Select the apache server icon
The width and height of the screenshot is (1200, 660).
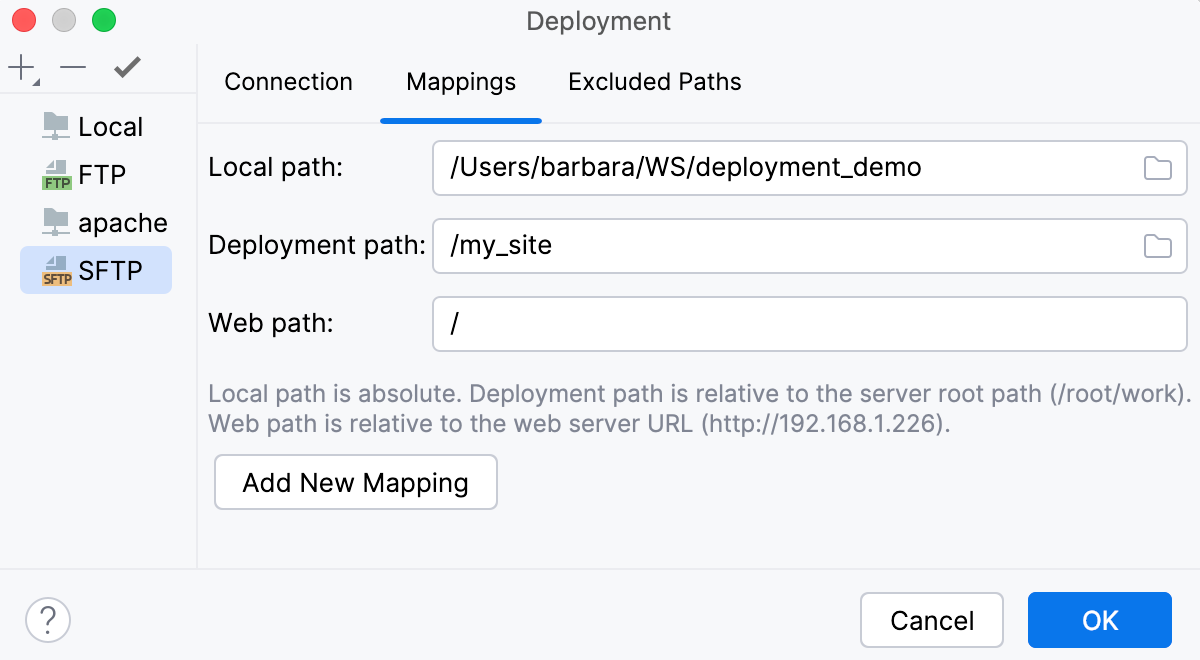[x=57, y=222]
